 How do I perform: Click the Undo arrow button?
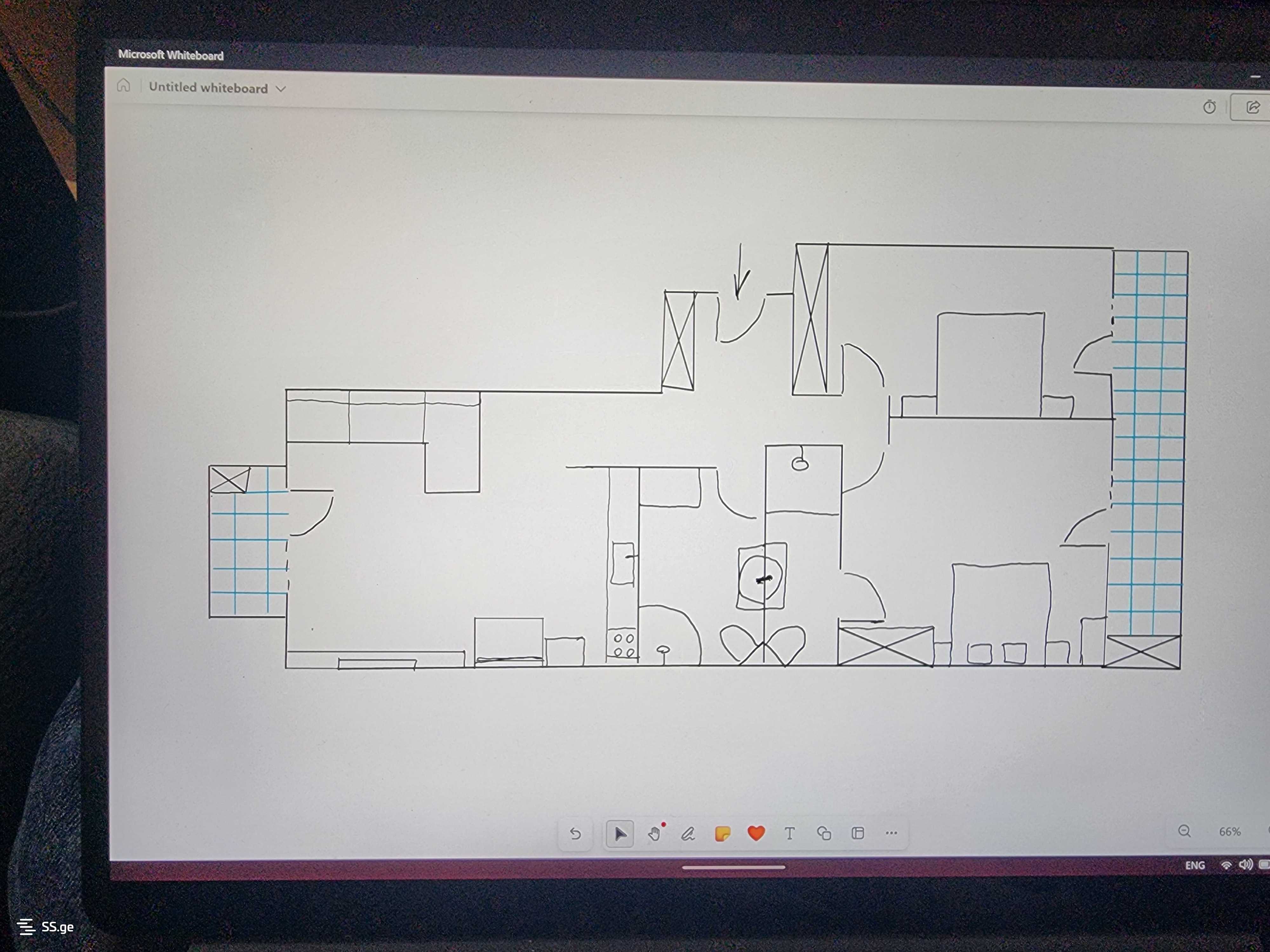[x=575, y=833]
